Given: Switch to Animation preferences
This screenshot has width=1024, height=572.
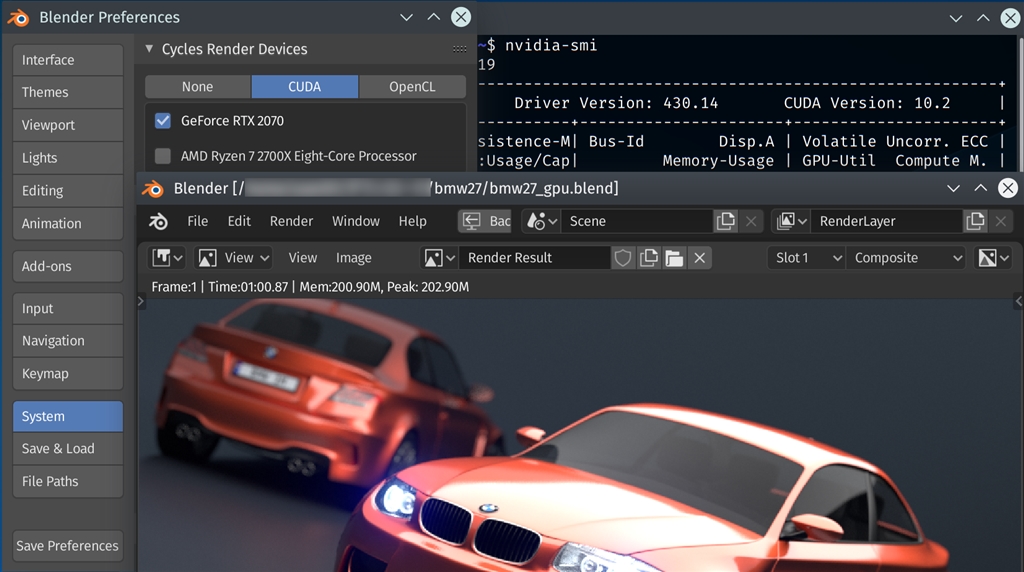Looking at the screenshot, I should pos(68,223).
